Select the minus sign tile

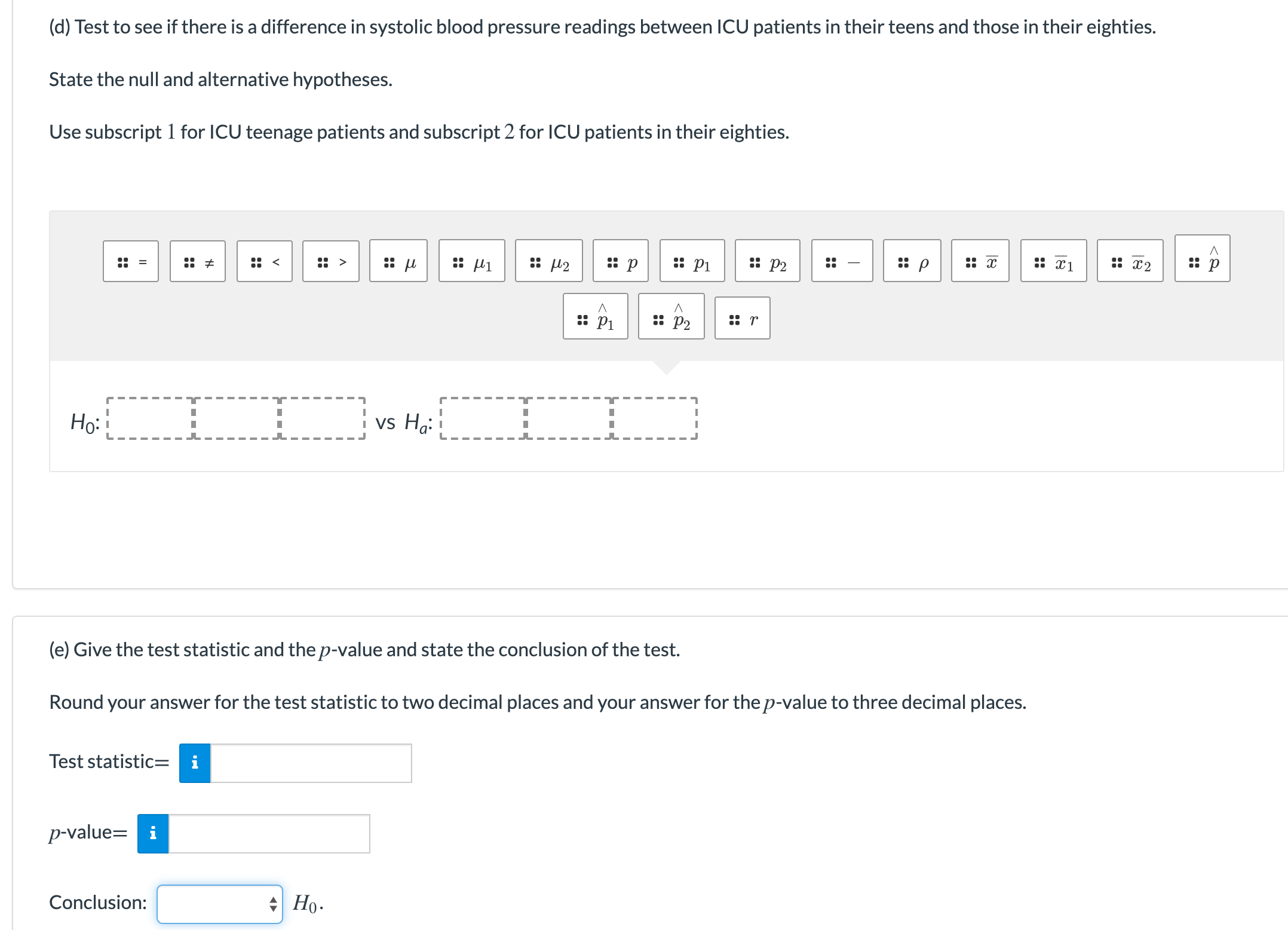[x=842, y=261]
